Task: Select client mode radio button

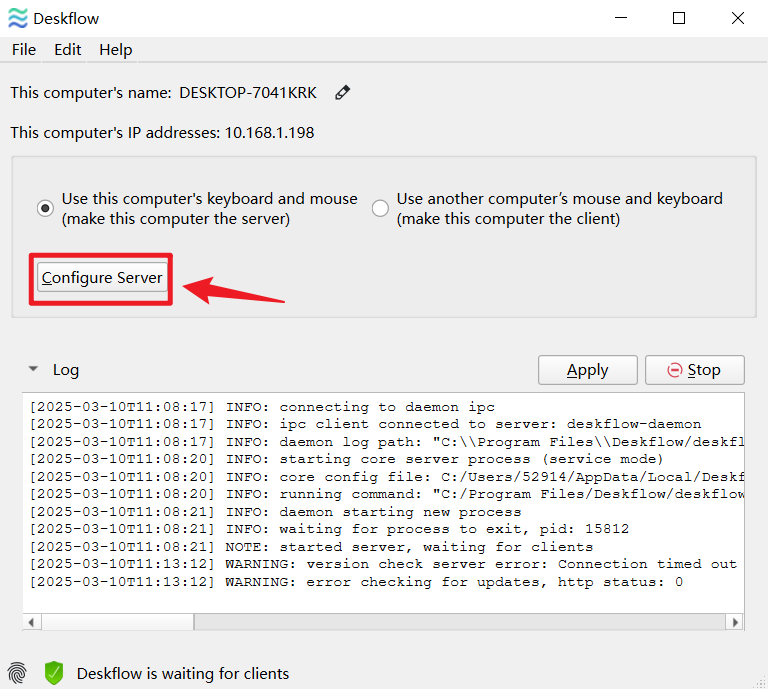Action: click(380, 208)
